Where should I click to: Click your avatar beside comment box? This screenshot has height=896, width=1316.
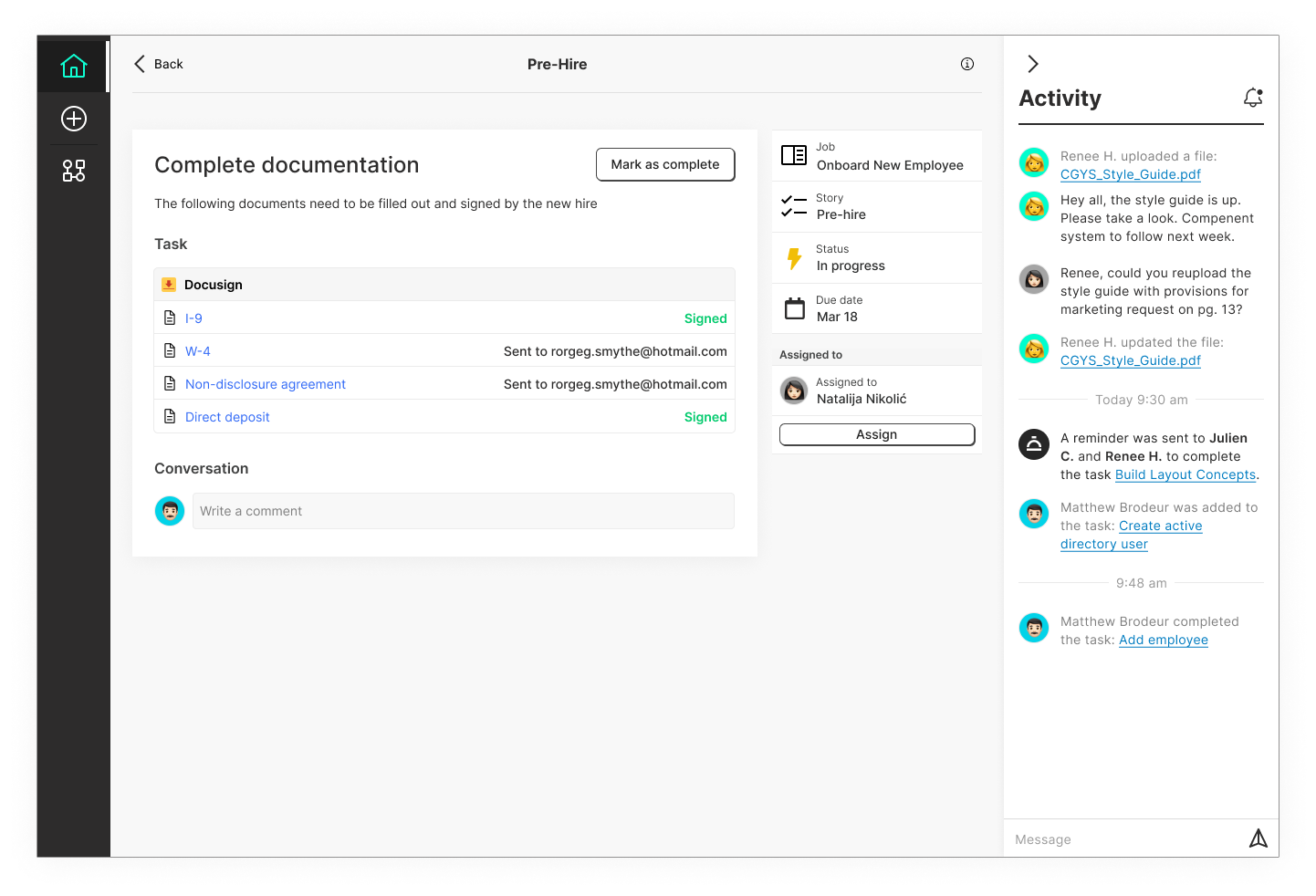(170, 511)
